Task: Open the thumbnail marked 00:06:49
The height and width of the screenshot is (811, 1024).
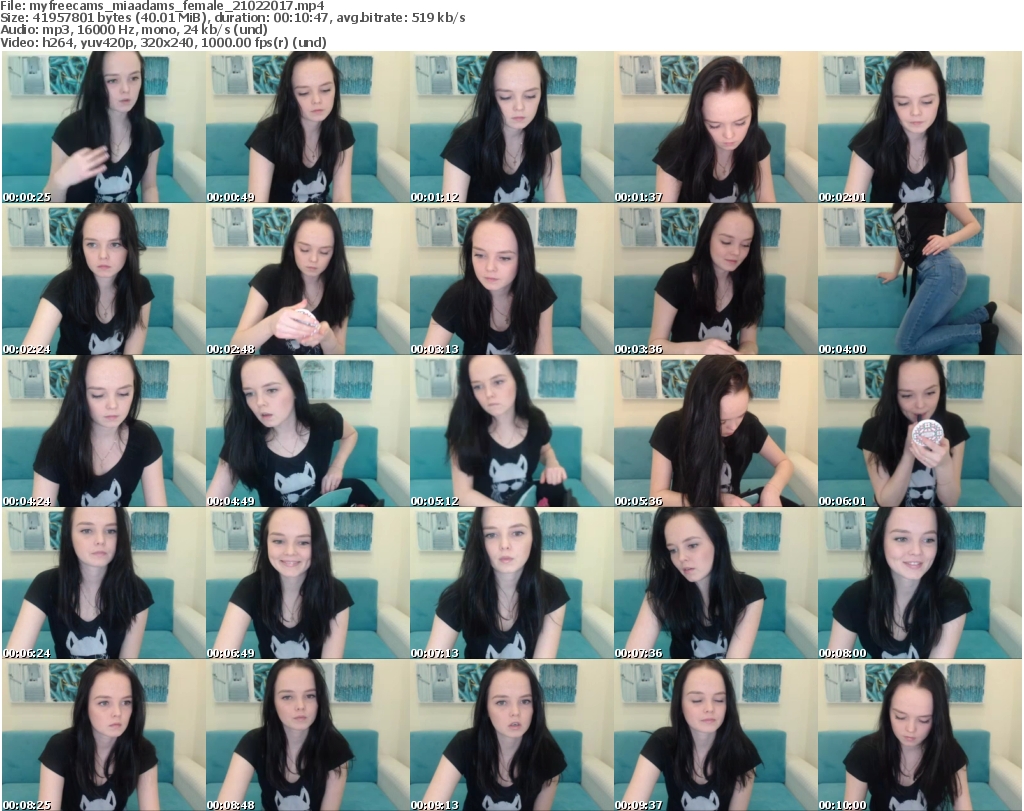Action: tap(308, 583)
